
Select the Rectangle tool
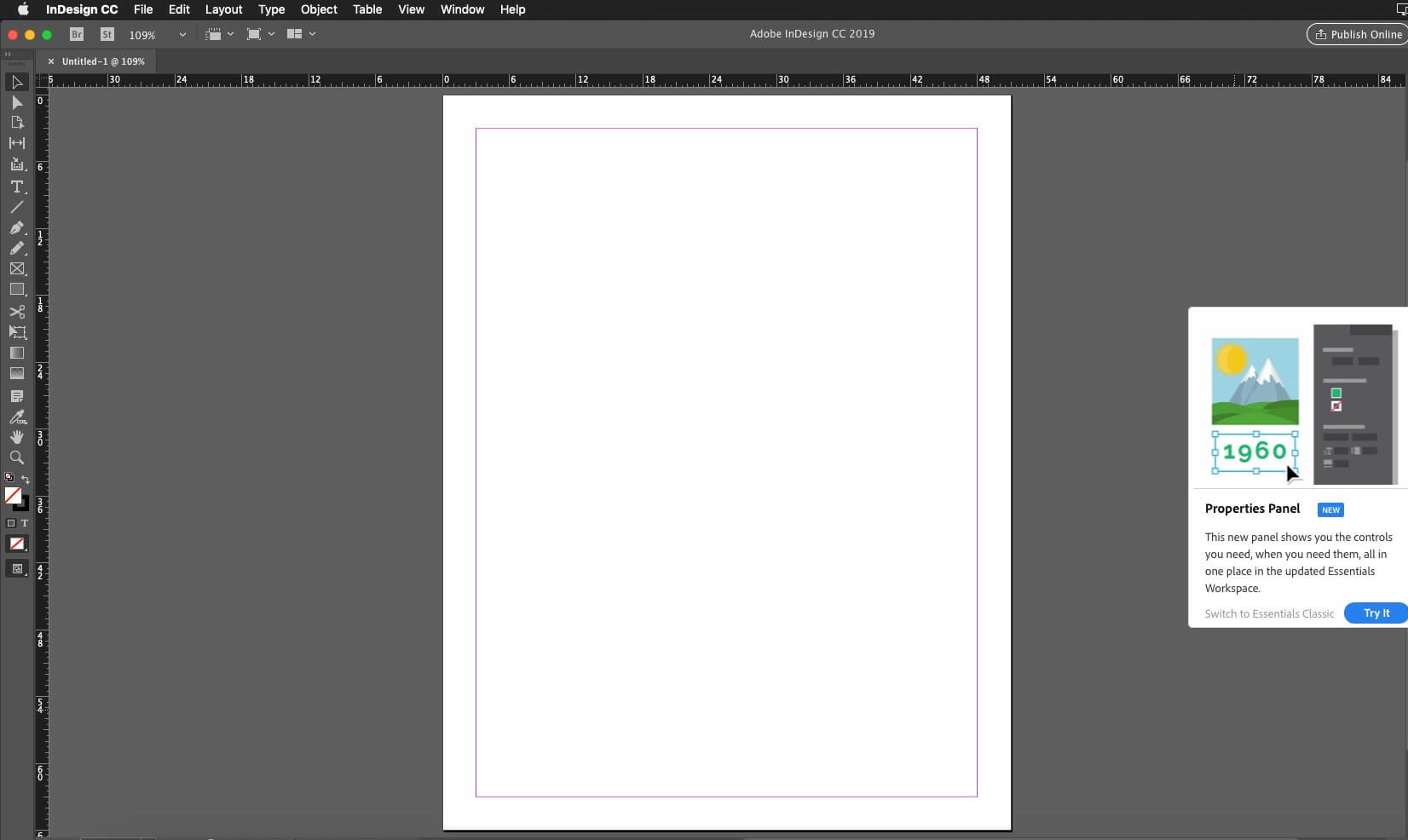click(x=16, y=290)
